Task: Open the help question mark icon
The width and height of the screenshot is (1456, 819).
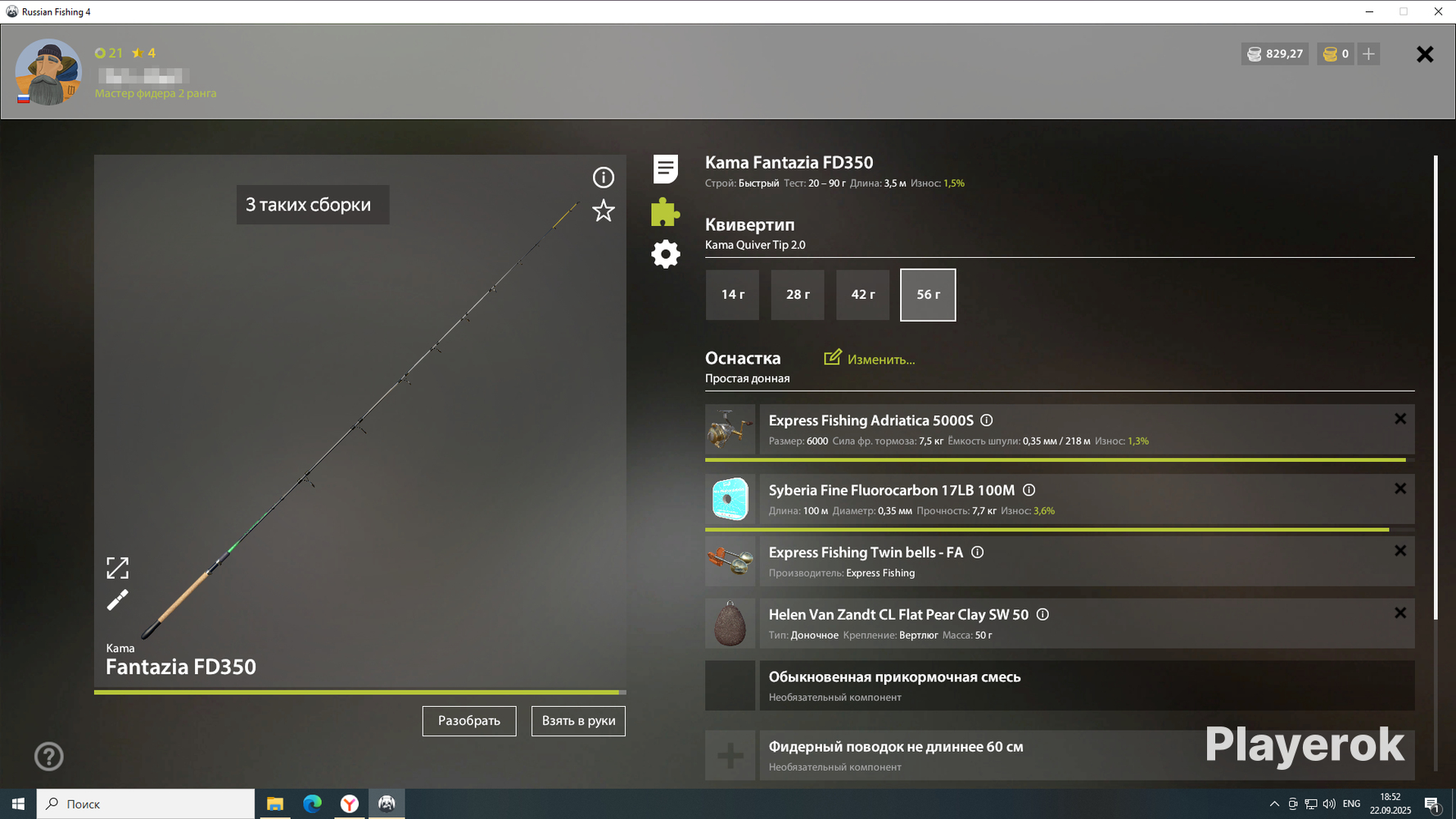Action: 49,756
